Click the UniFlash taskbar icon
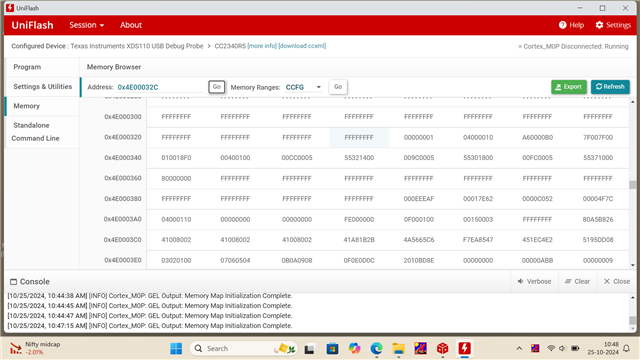The height and width of the screenshot is (360, 640). [464, 349]
